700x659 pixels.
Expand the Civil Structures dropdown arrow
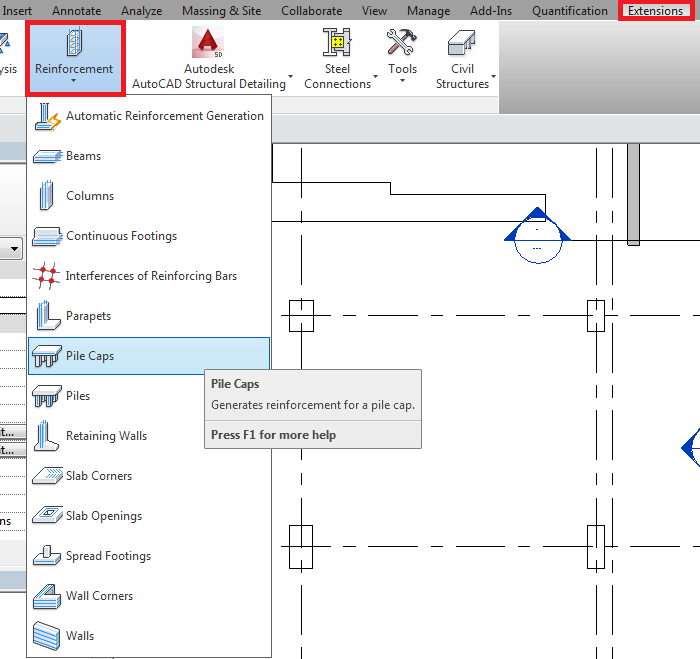pos(493,76)
